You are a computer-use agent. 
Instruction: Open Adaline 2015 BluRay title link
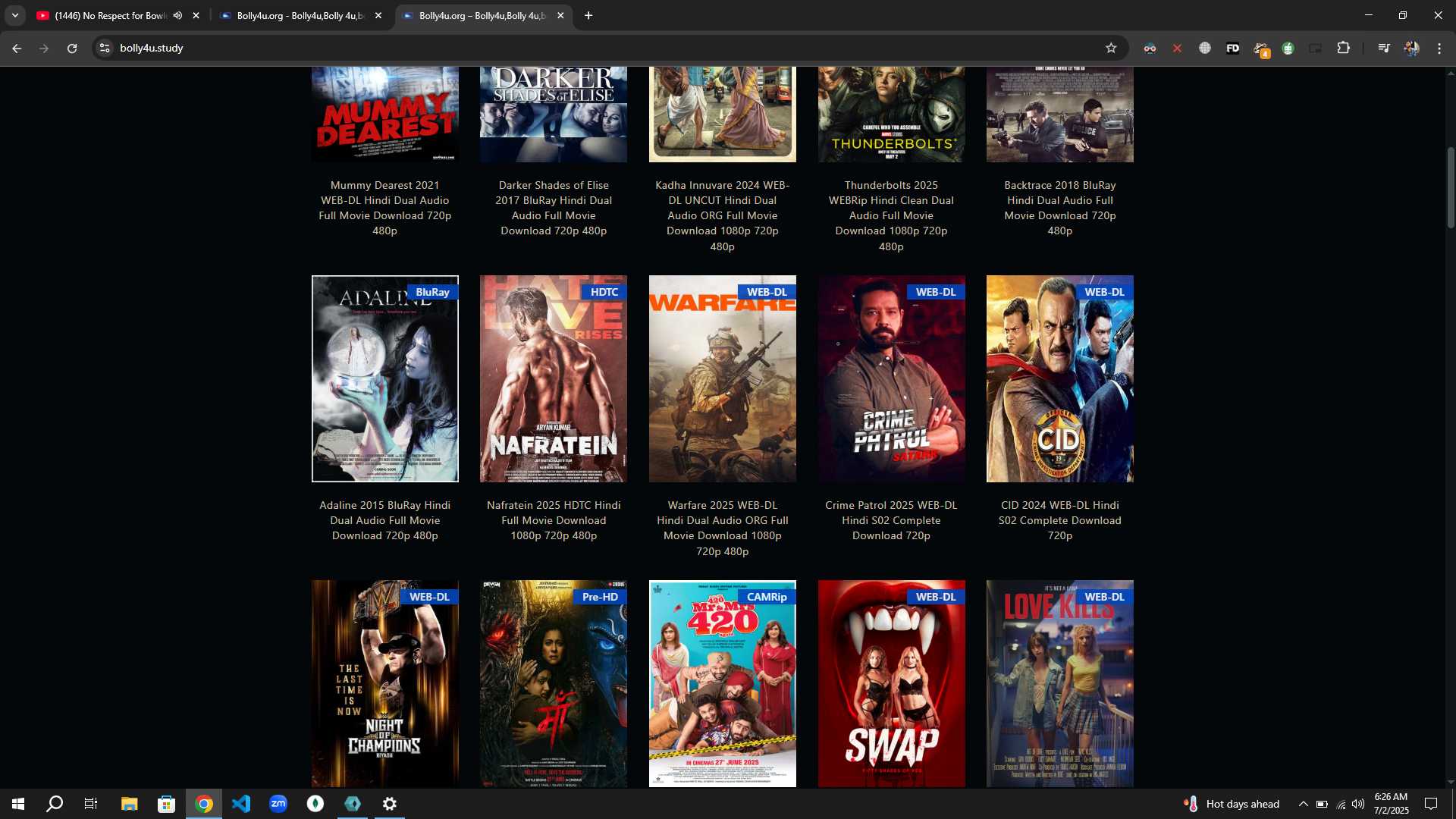coord(384,520)
